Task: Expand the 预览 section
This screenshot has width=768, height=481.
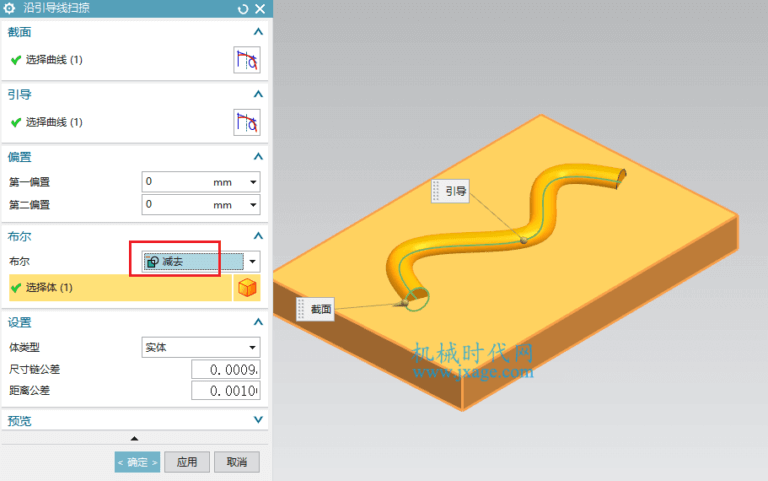Action: pos(258,420)
